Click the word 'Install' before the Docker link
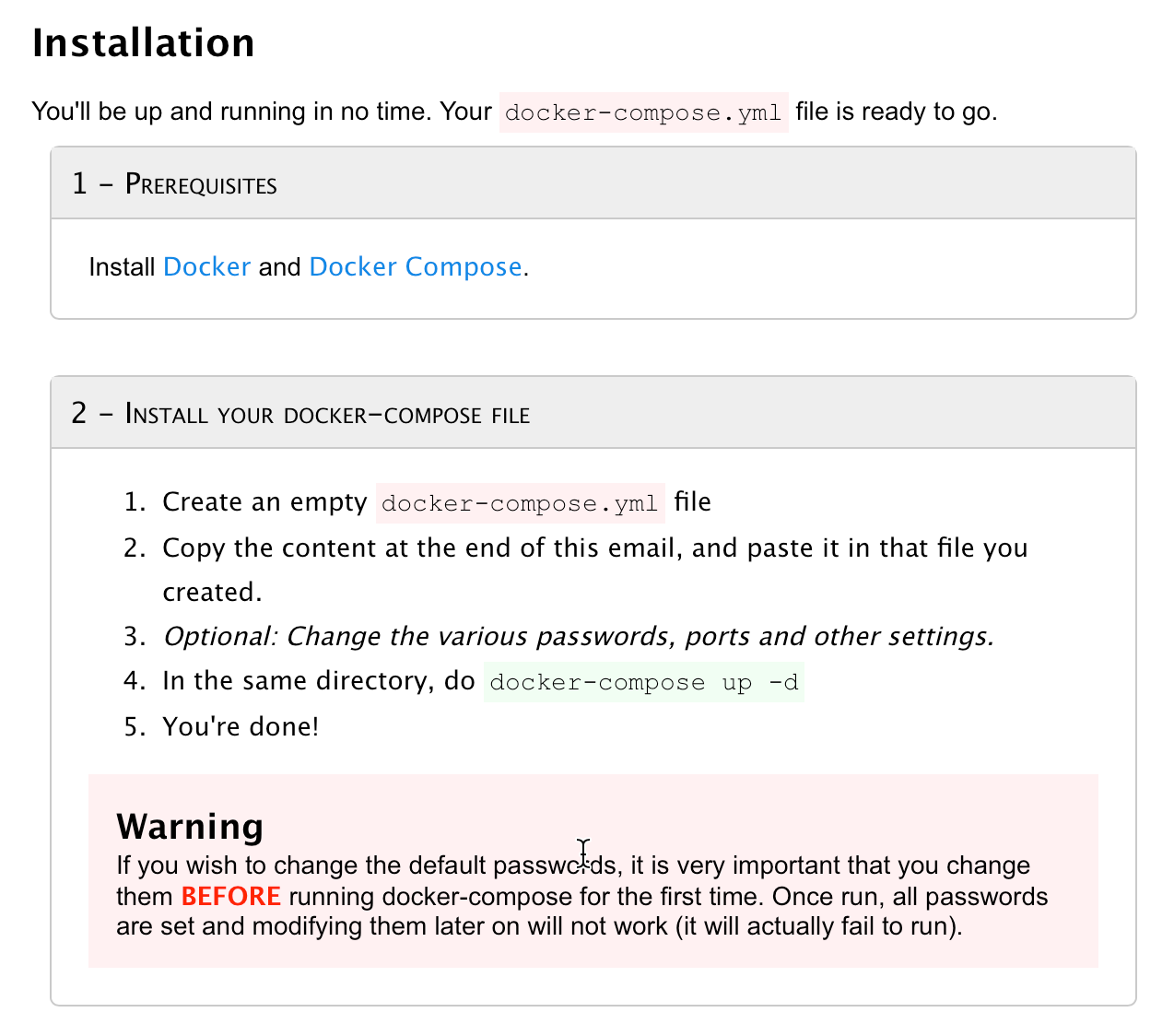 point(122,267)
